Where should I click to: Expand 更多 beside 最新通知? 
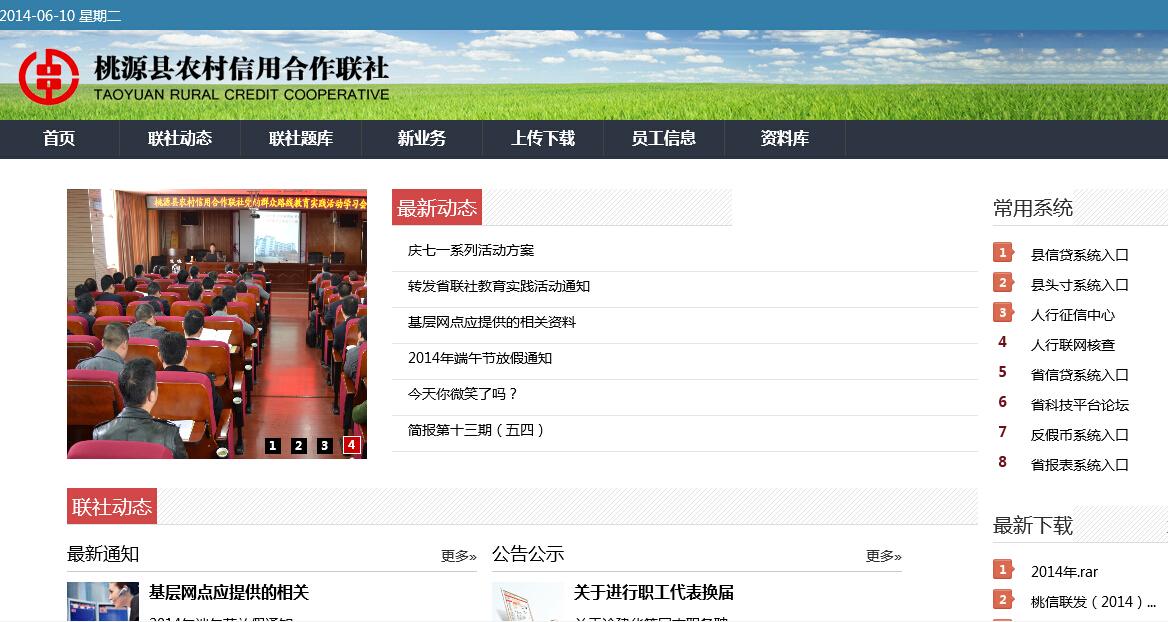tap(459, 556)
